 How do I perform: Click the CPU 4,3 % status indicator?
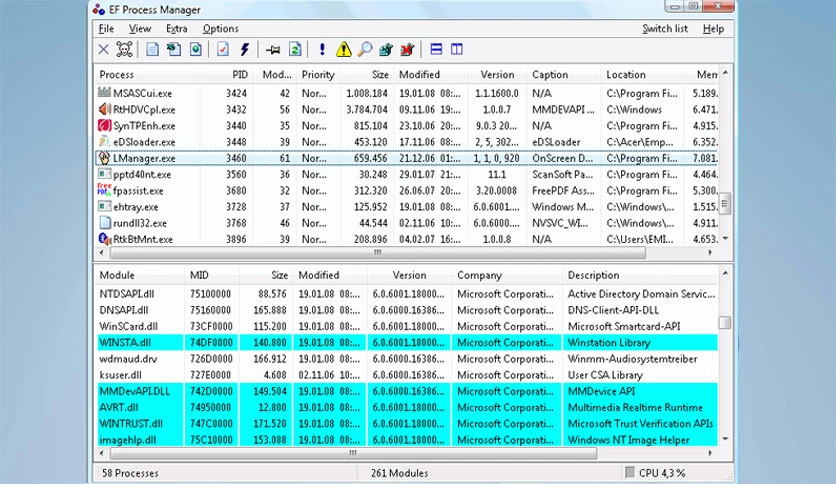click(655, 473)
